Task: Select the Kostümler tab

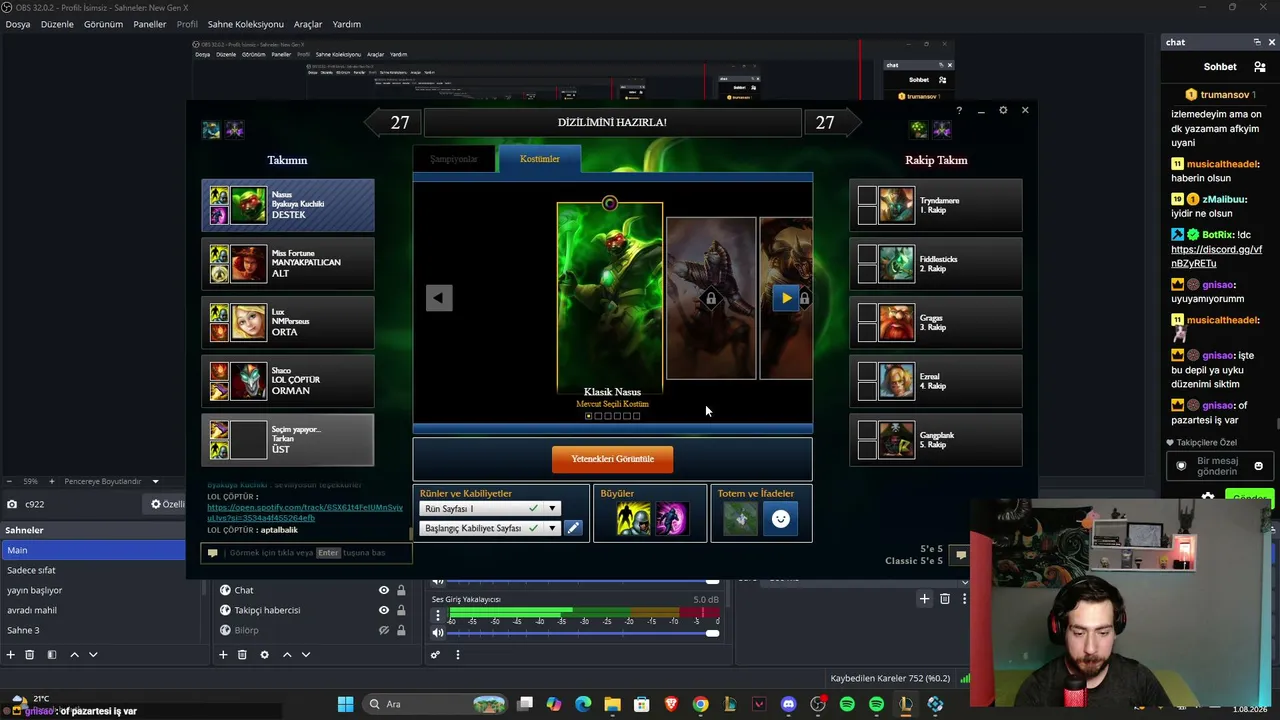Action: click(x=540, y=159)
